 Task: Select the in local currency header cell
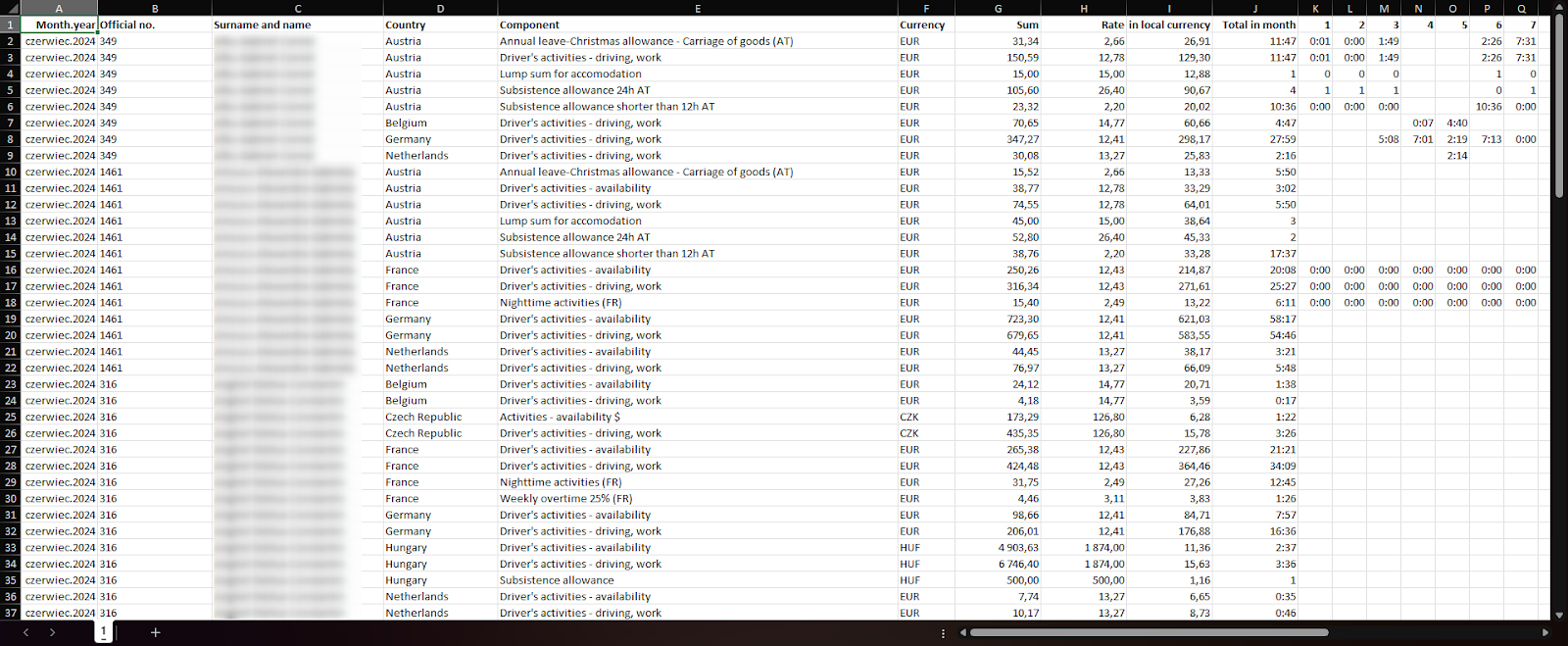click(1170, 25)
